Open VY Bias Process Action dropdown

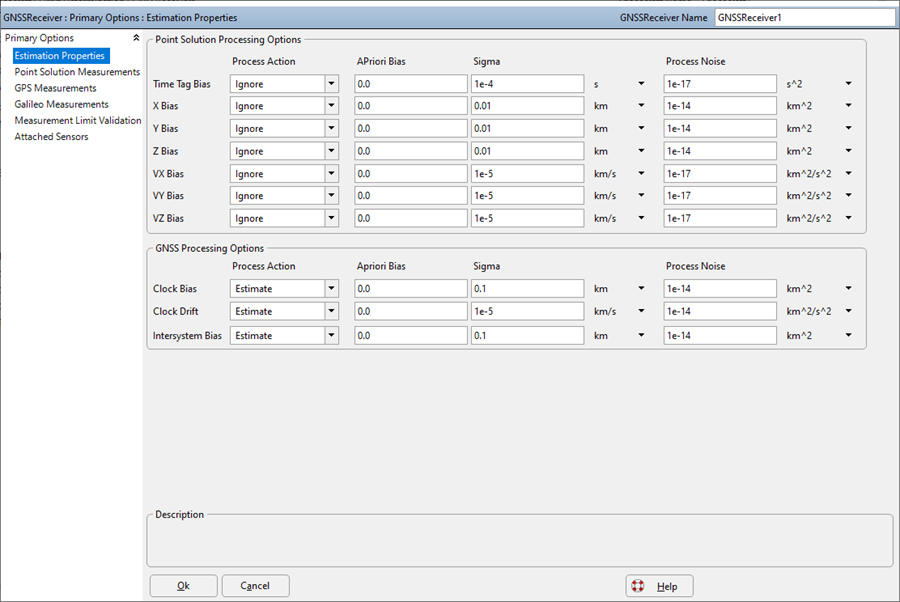click(x=331, y=195)
